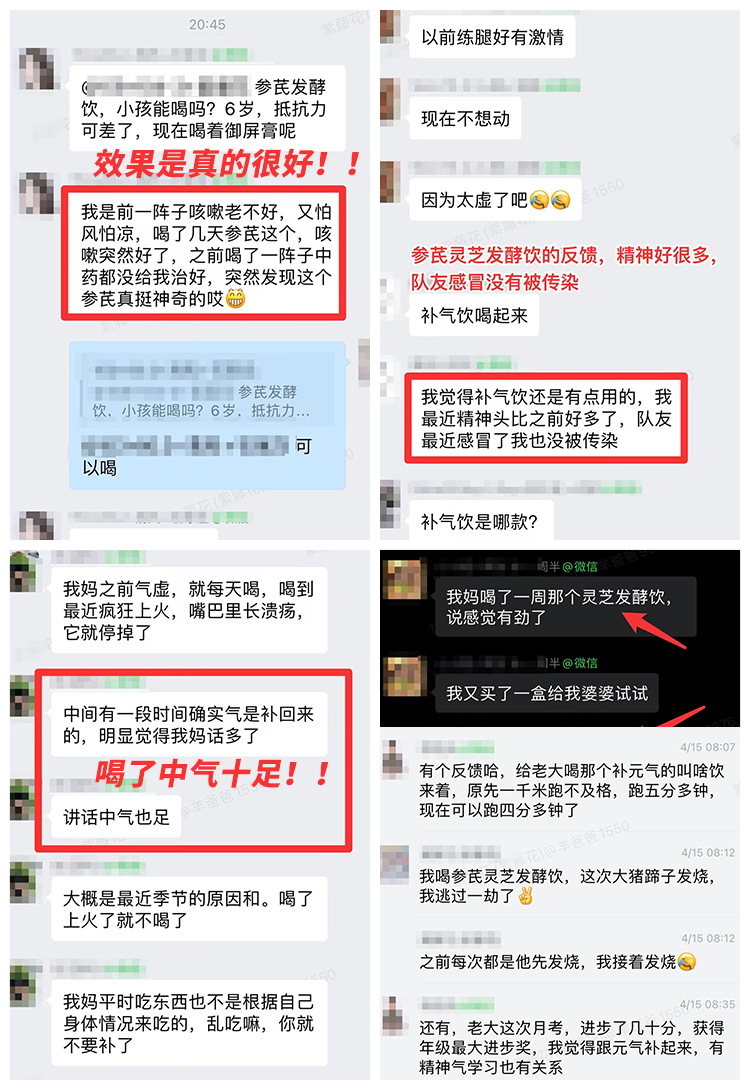The height and width of the screenshot is (1090, 750).
Task: Select the 大概是最近季节的原因 message bubble
Action: [x=189, y=909]
